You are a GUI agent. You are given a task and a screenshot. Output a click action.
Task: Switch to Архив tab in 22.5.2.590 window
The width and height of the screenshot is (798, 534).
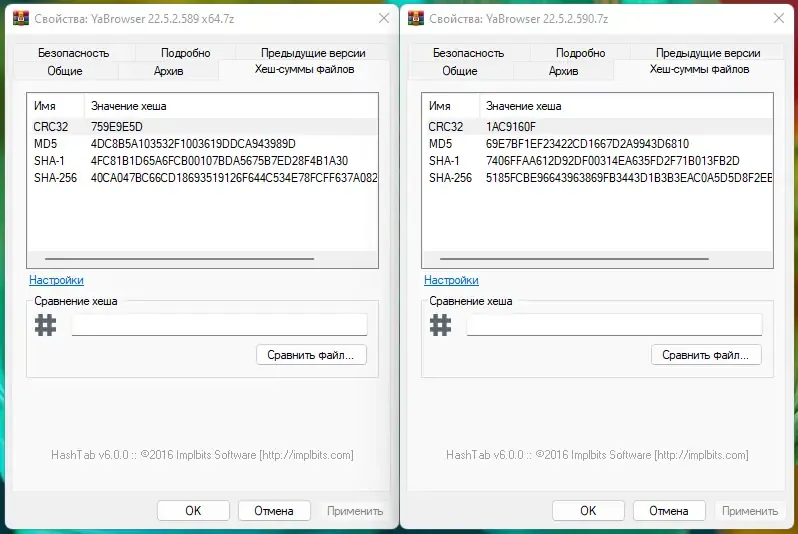click(563, 71)
